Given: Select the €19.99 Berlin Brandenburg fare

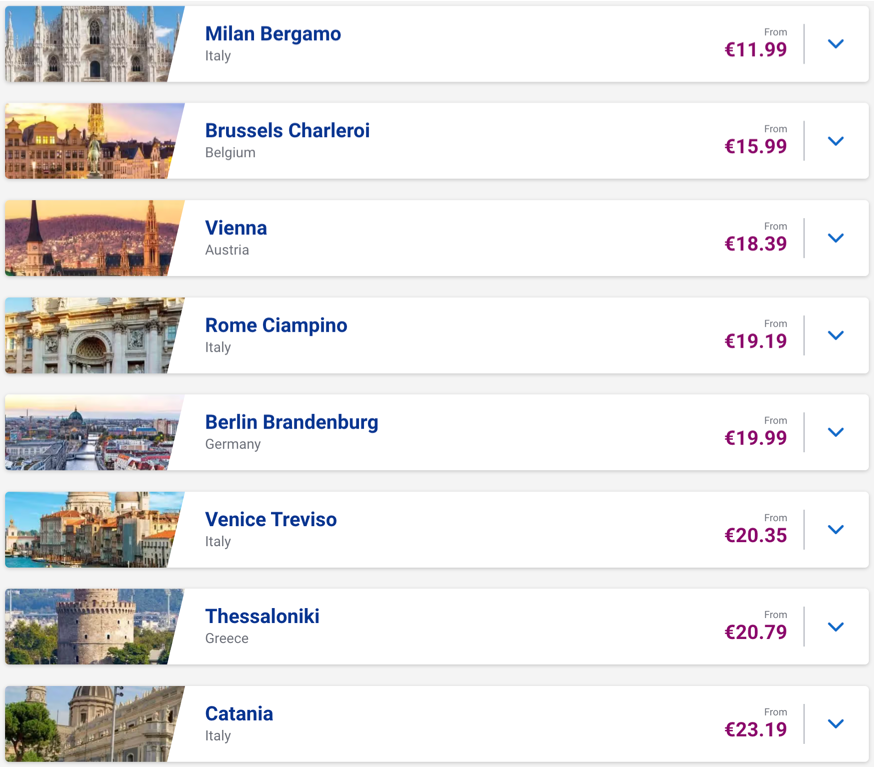Looking at the screenshot, I should (756, 438).
